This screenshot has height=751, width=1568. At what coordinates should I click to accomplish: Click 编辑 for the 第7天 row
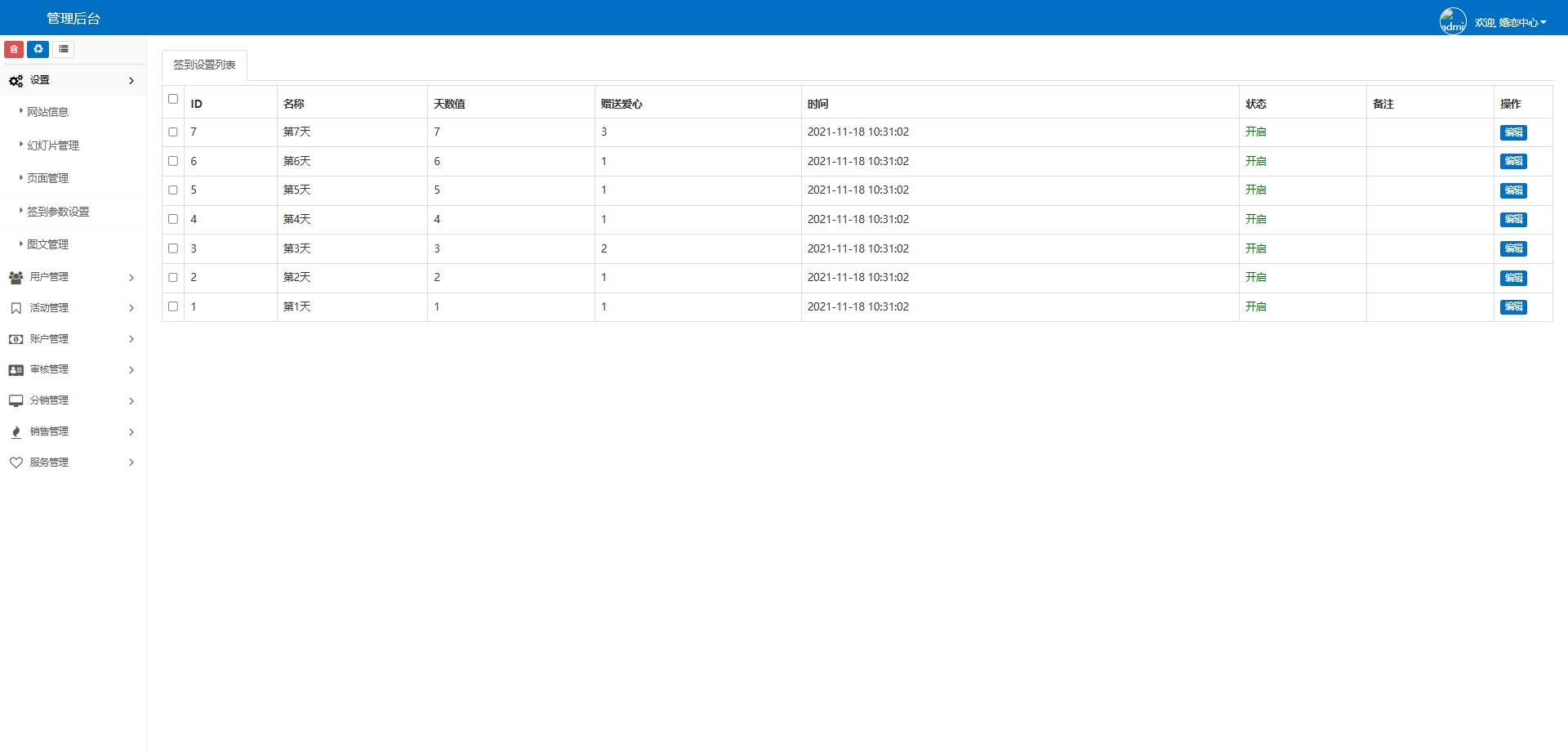click(x=1513, y=132)
